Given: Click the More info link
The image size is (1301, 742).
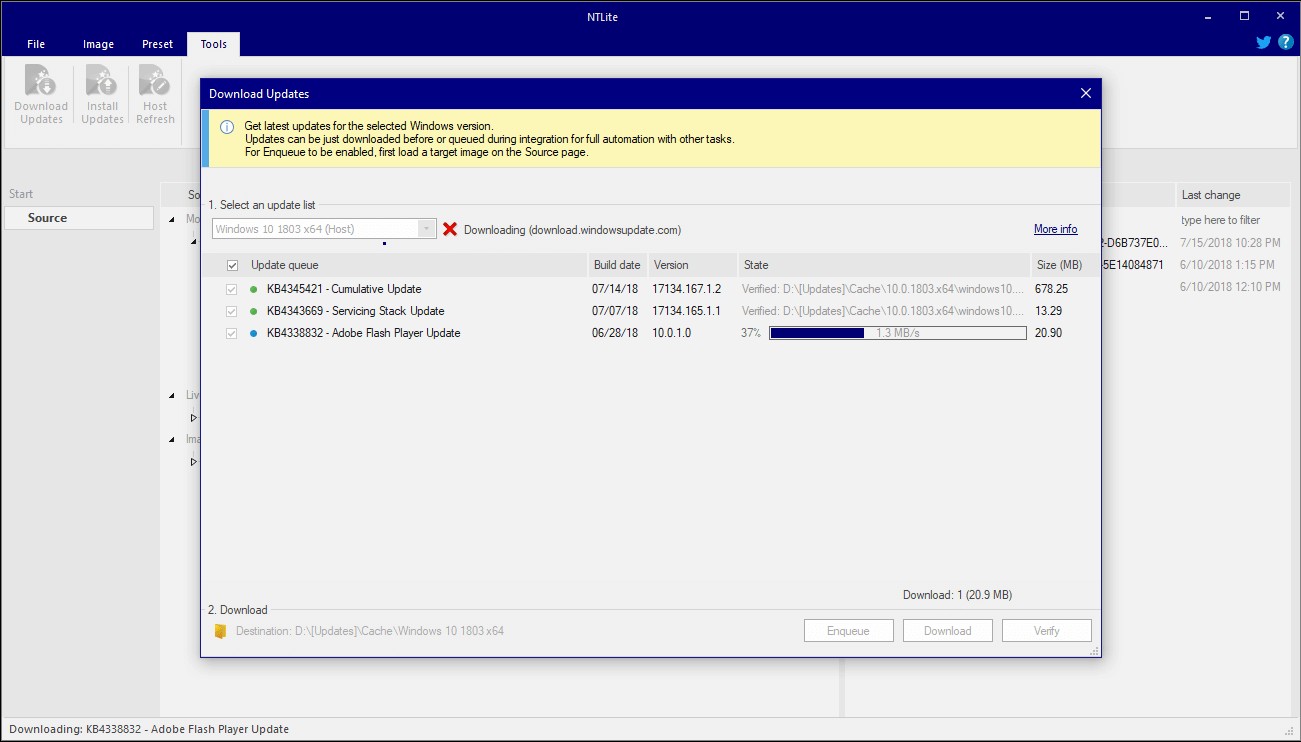Looking at the screenshot, I should pos(1055,229).
